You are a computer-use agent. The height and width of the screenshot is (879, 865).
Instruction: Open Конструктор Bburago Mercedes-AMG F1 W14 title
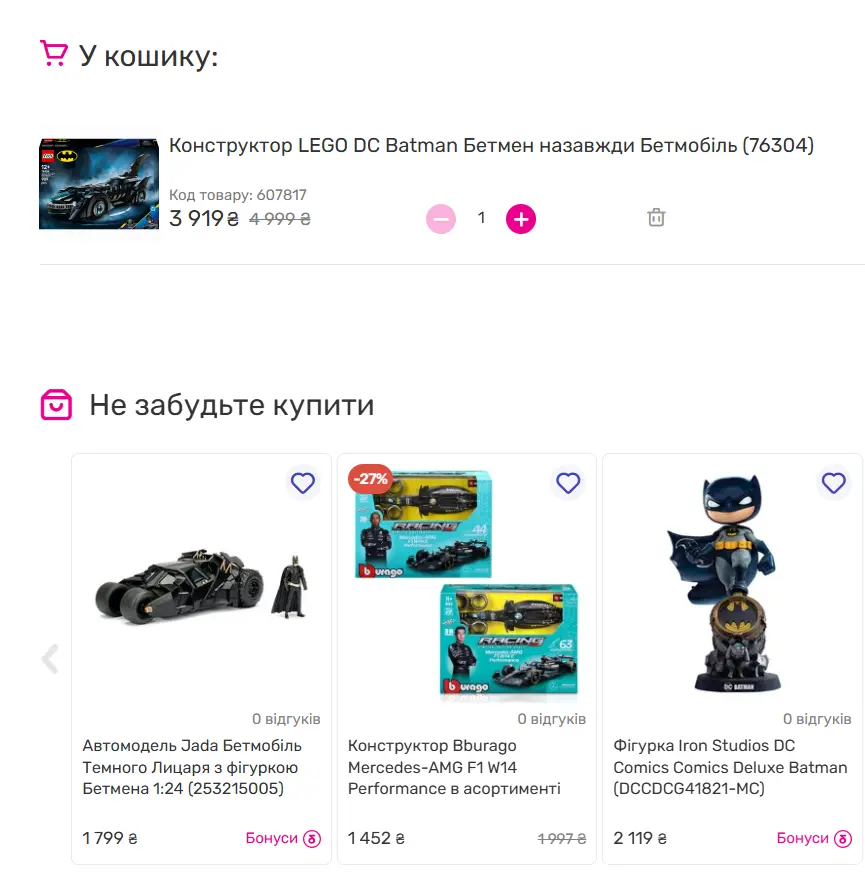(x=454, y=767)
